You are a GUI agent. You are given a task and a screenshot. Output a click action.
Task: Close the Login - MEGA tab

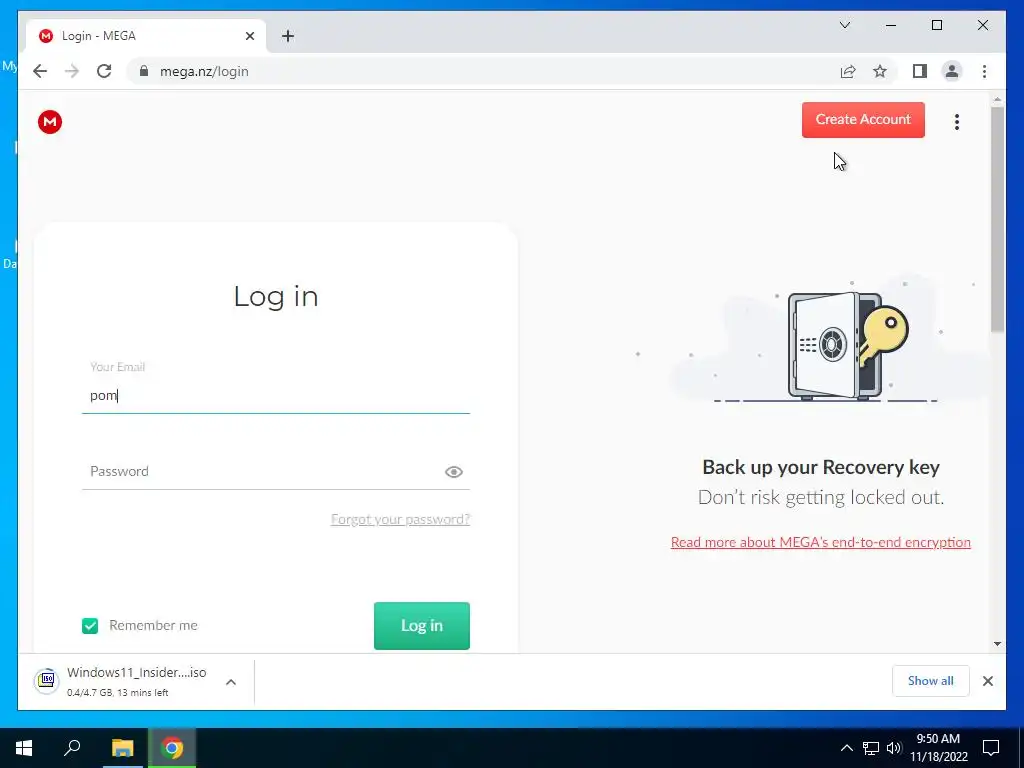[249, 36]
